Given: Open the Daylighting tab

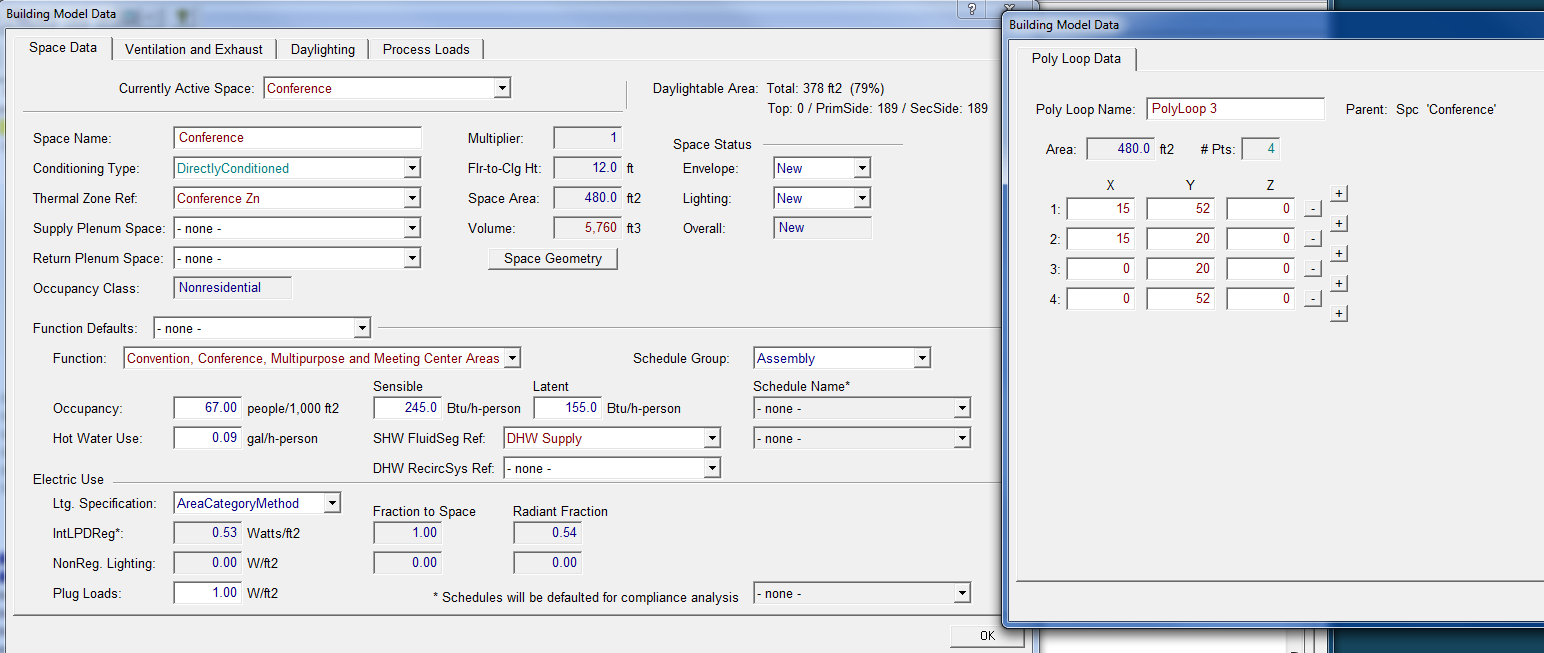Looking at the screenshot, I should click(322, 49).
